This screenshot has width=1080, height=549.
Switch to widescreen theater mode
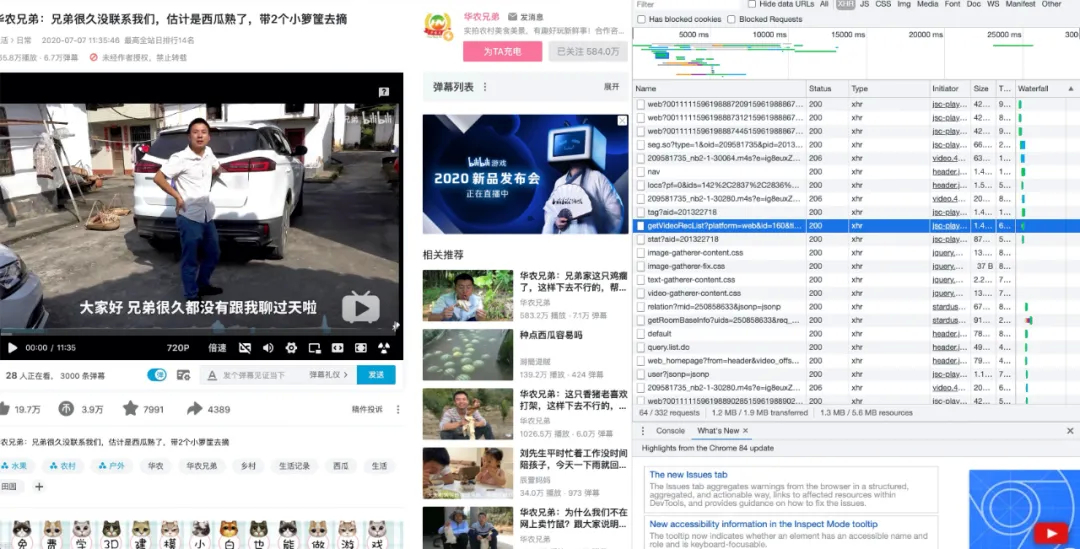point(338,348)
